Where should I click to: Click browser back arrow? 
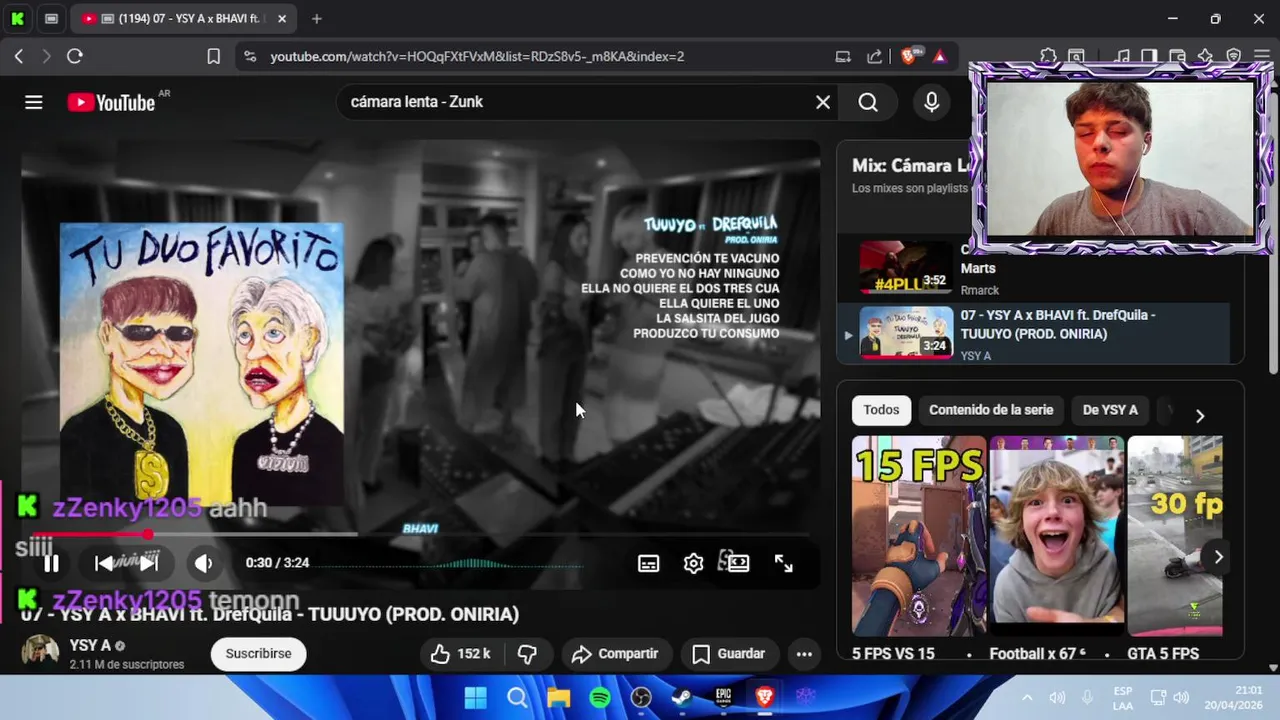pyautogui.click(x=18, y=56)
